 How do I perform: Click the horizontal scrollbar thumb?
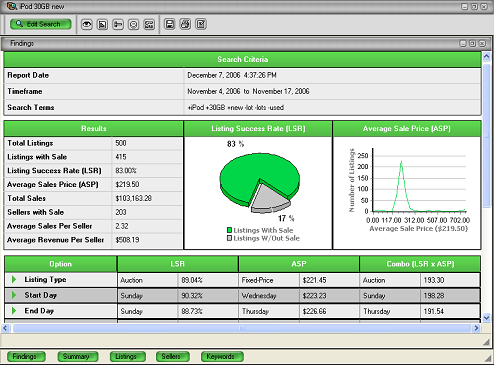[242, 328]
